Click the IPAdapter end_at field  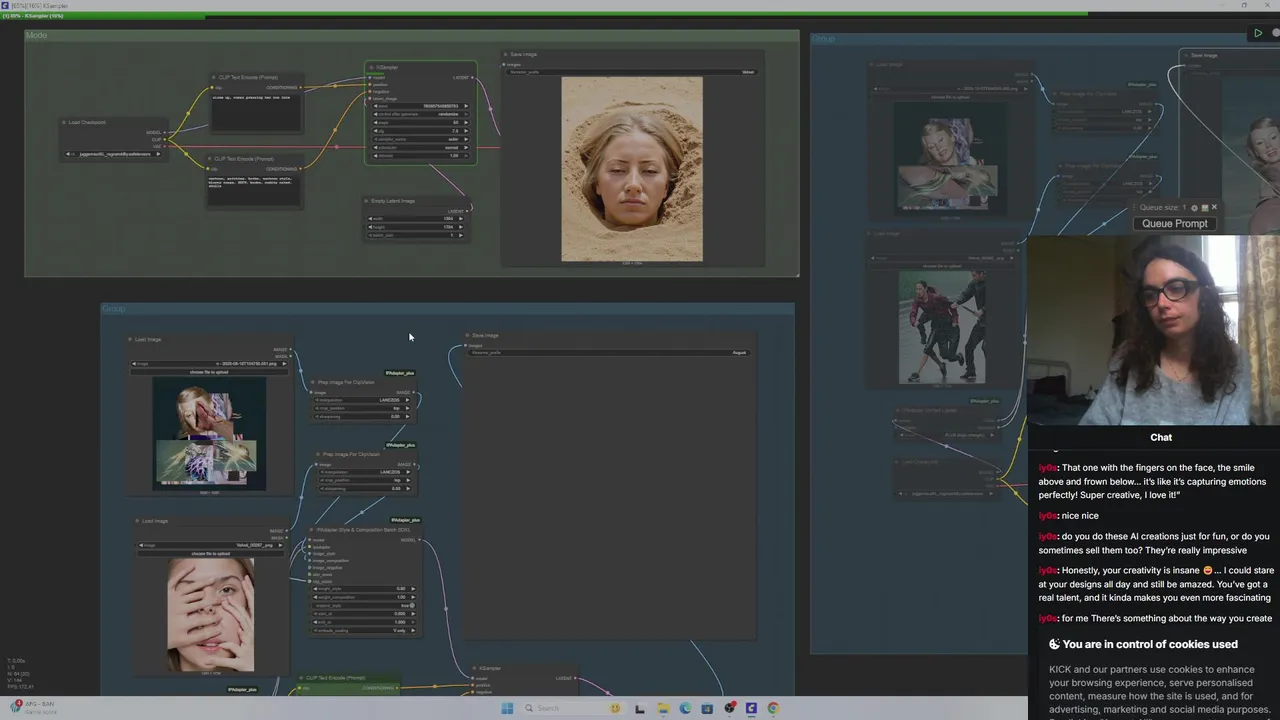coord(364,622)
